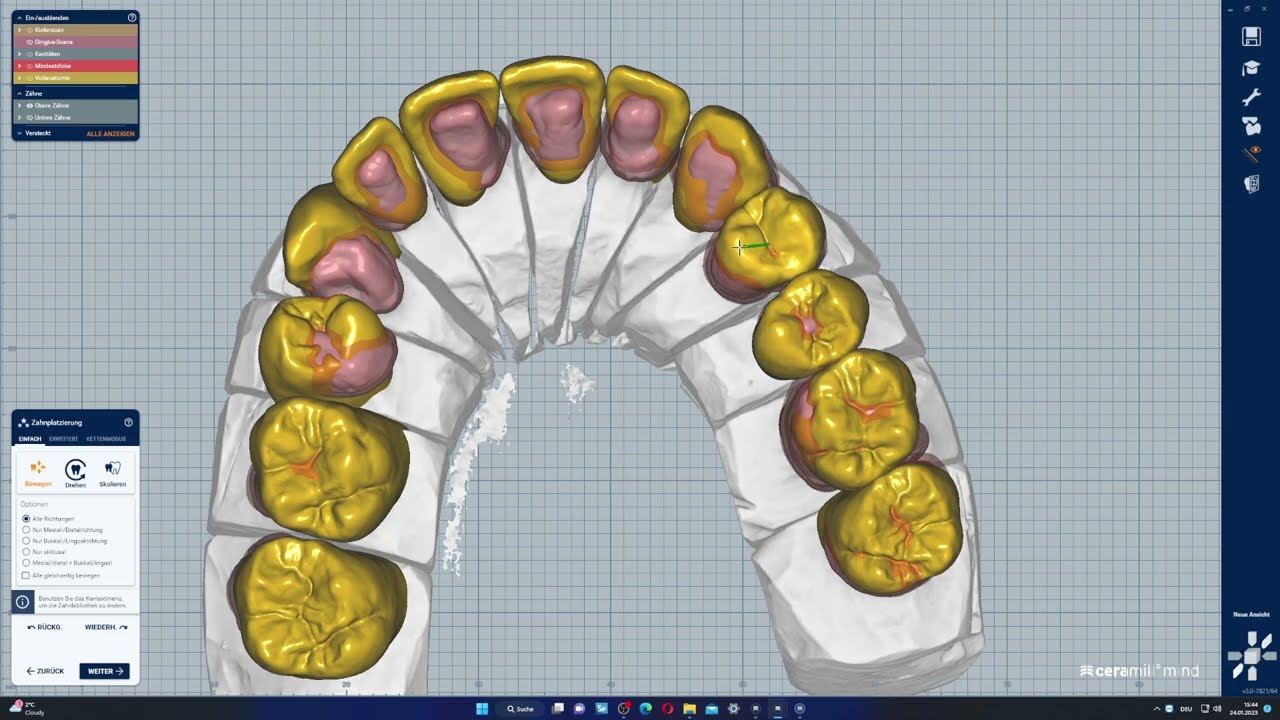Screen dimensions: 1280x720
Task: Switch to the KETTENMODUS tab
Action: (x=106, y=439)
